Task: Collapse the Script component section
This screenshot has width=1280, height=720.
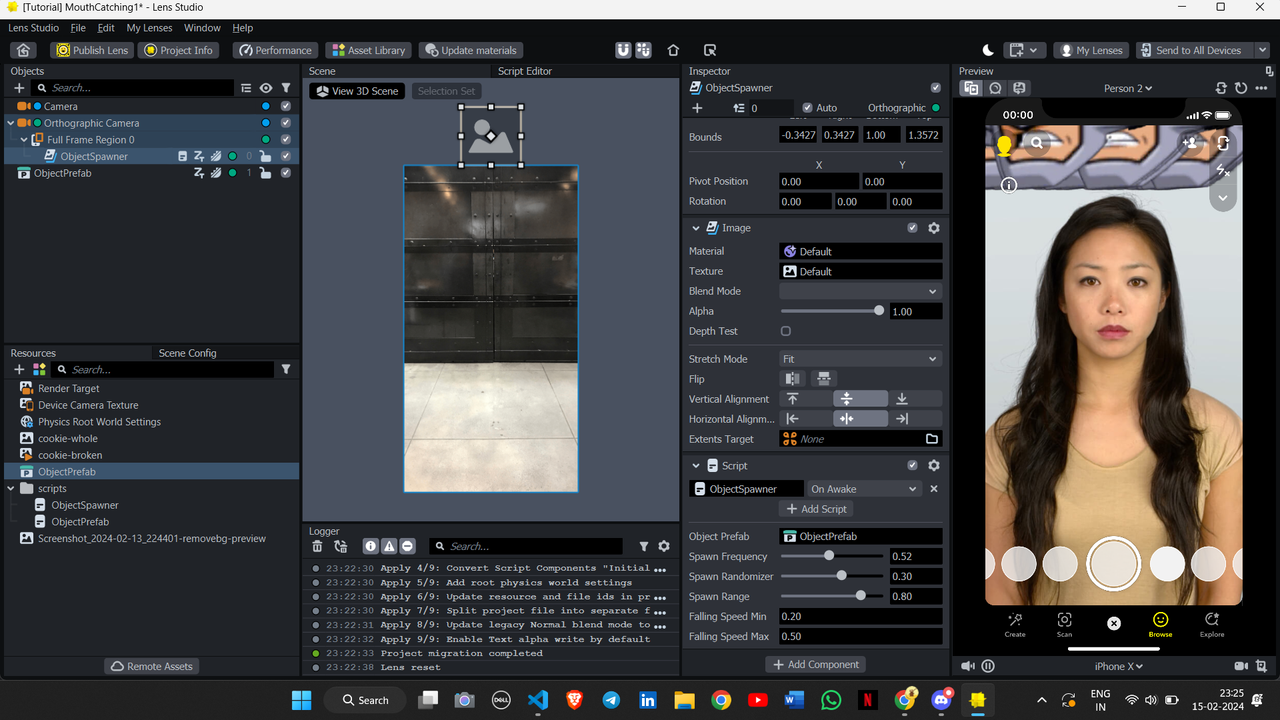Action: coord(696,466)
